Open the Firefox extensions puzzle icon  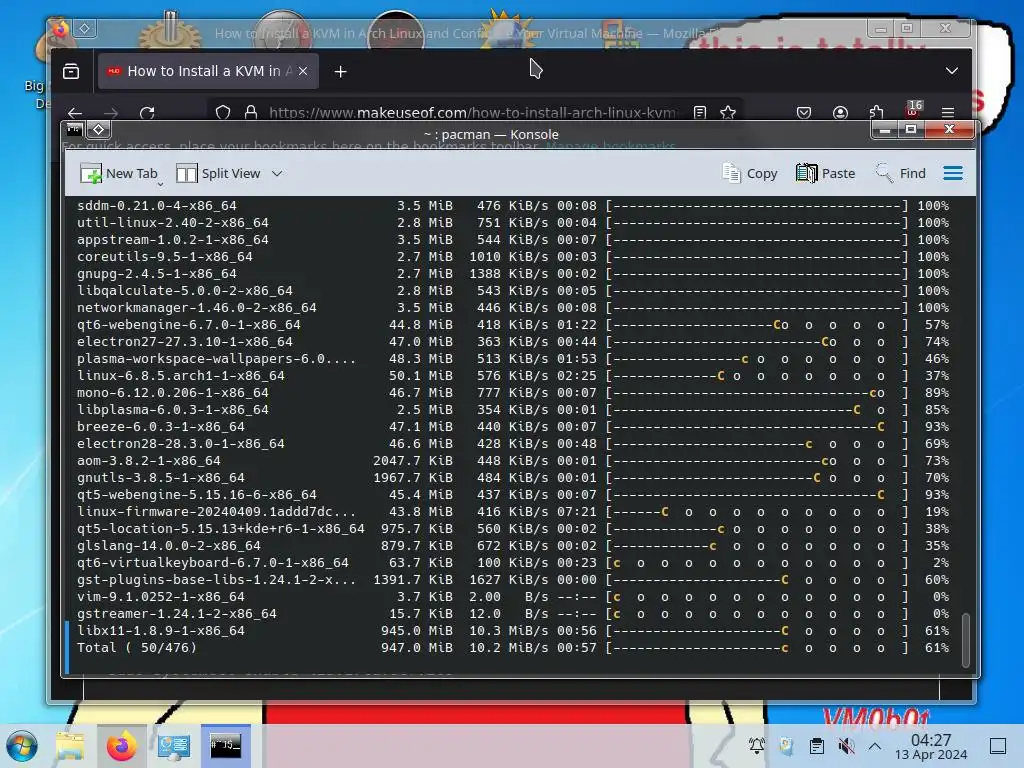pos(876,112)
